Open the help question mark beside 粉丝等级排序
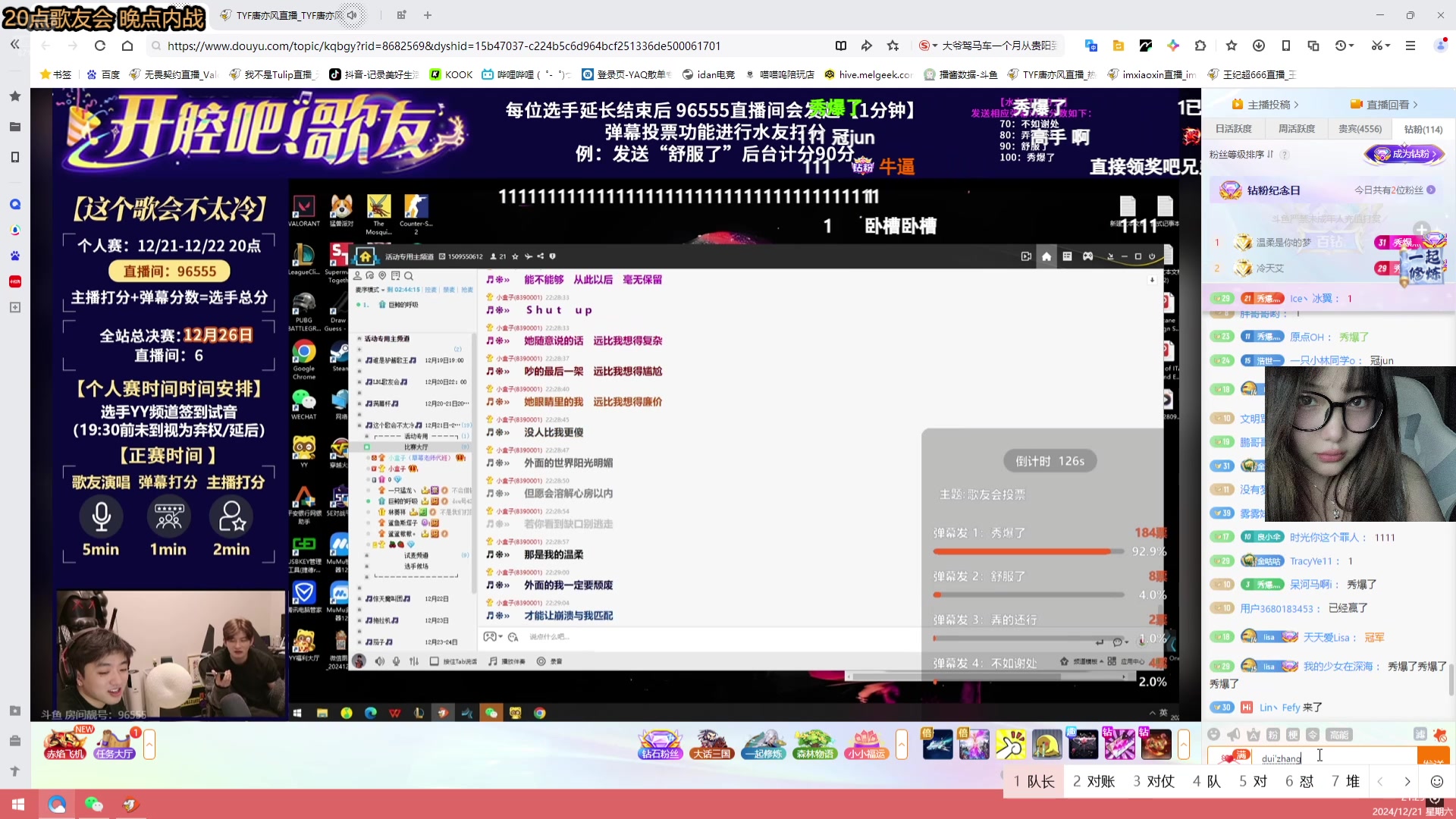 pos(1285,155)
